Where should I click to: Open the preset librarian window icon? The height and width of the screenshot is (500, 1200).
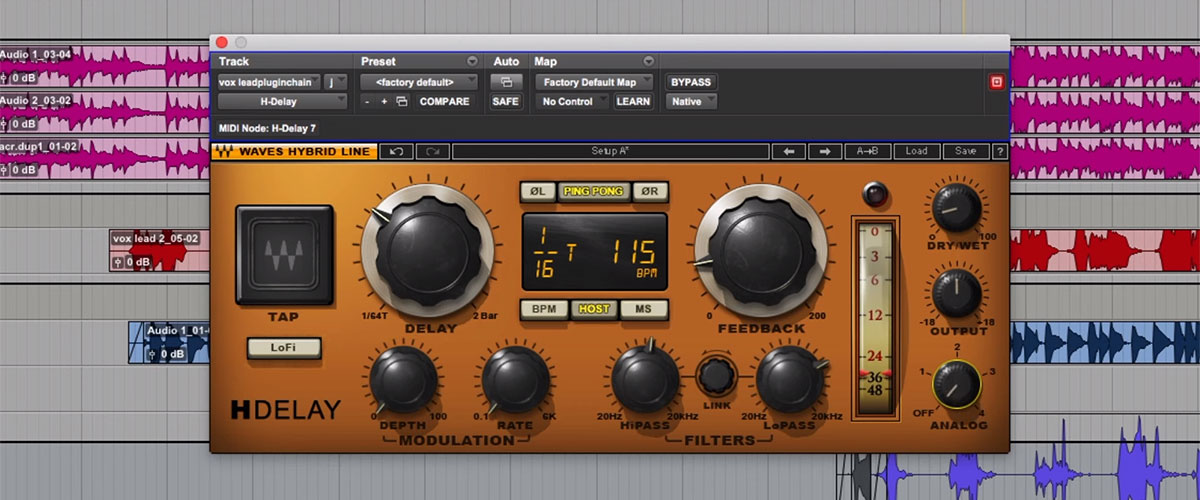402,101
